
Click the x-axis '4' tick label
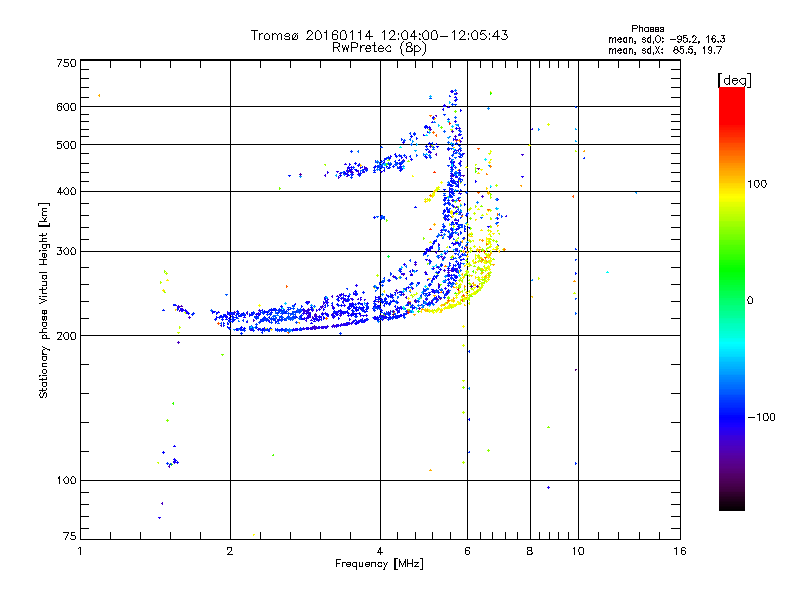pyautogui.click(x=380, y=551)
